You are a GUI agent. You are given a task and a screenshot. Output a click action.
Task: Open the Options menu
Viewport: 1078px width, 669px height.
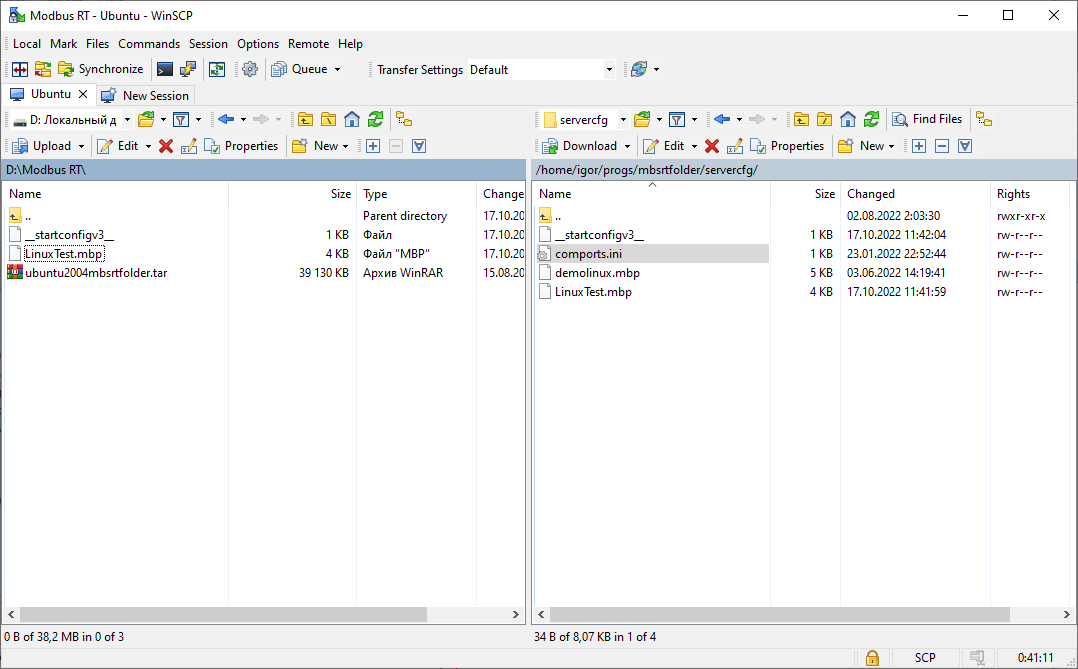(x=258, y=44)
